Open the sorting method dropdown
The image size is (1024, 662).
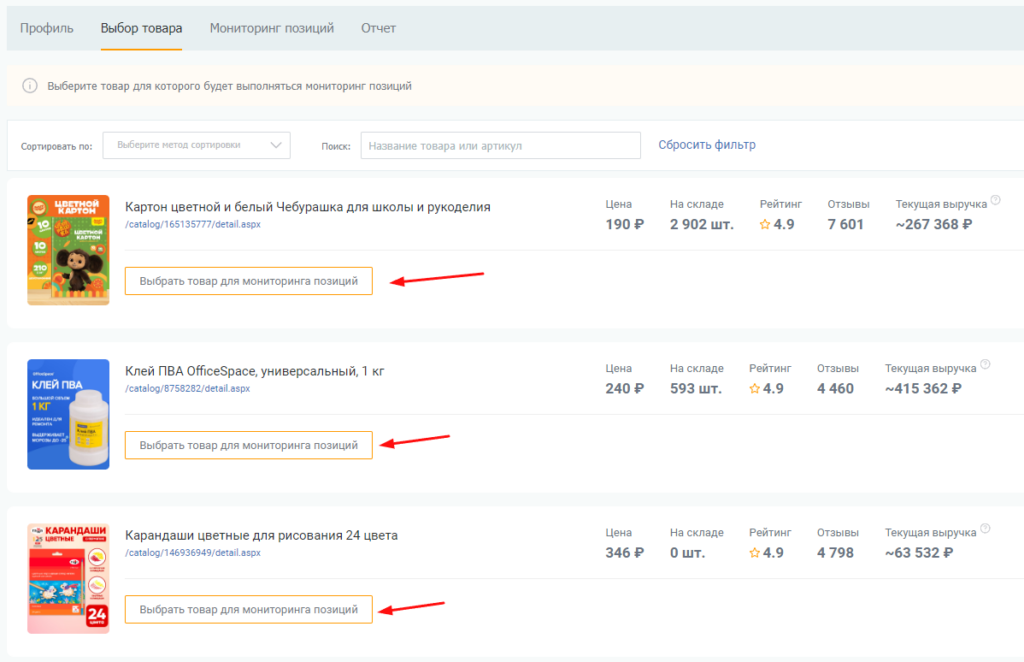tap(196, 145)
